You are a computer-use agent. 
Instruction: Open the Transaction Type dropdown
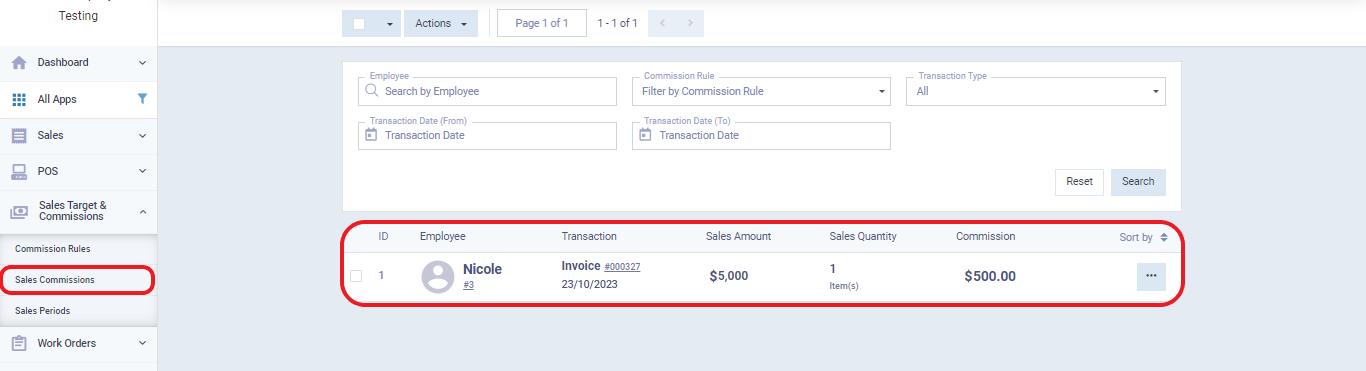[1036, 91]
